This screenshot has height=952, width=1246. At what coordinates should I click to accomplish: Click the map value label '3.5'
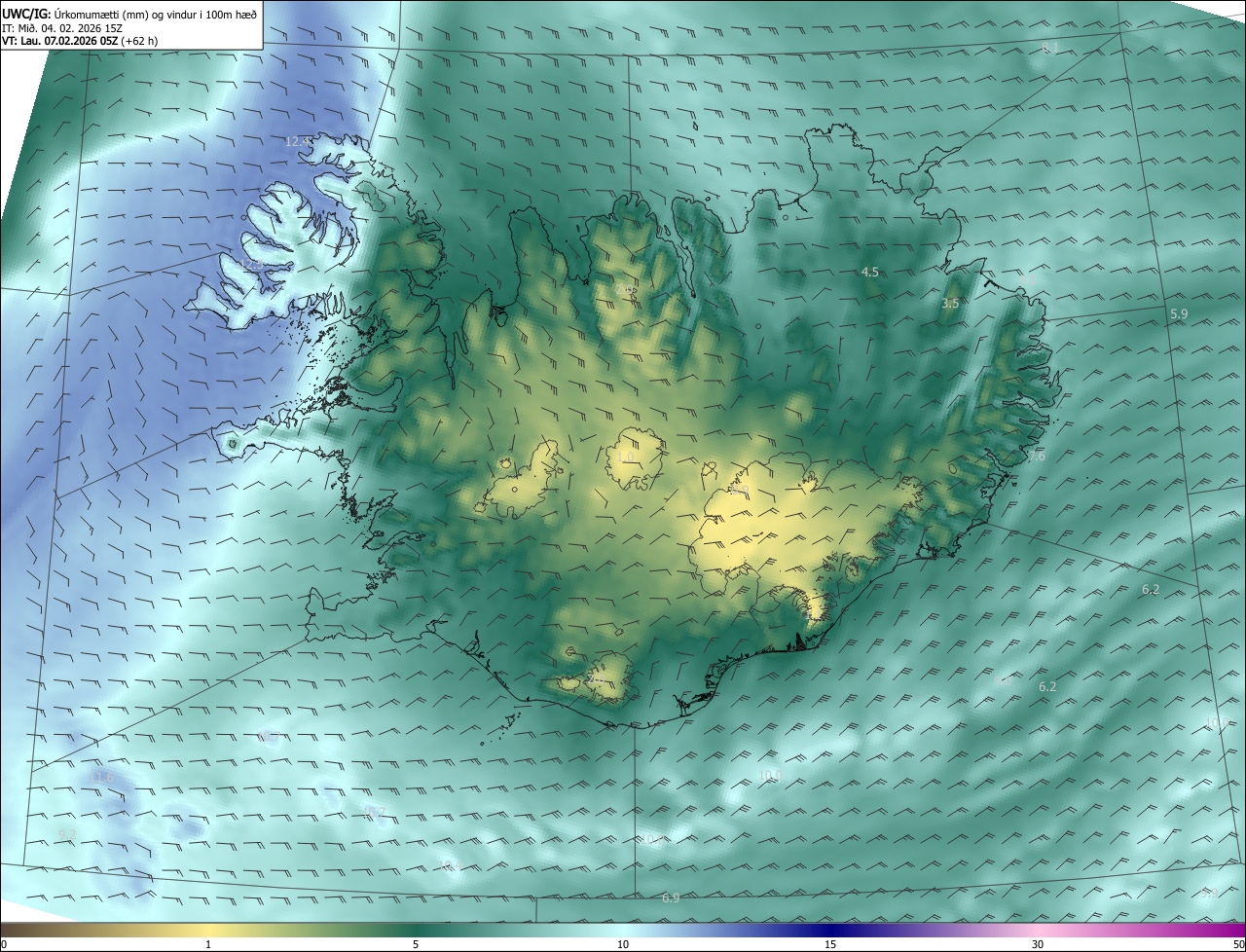pos(951,304)
